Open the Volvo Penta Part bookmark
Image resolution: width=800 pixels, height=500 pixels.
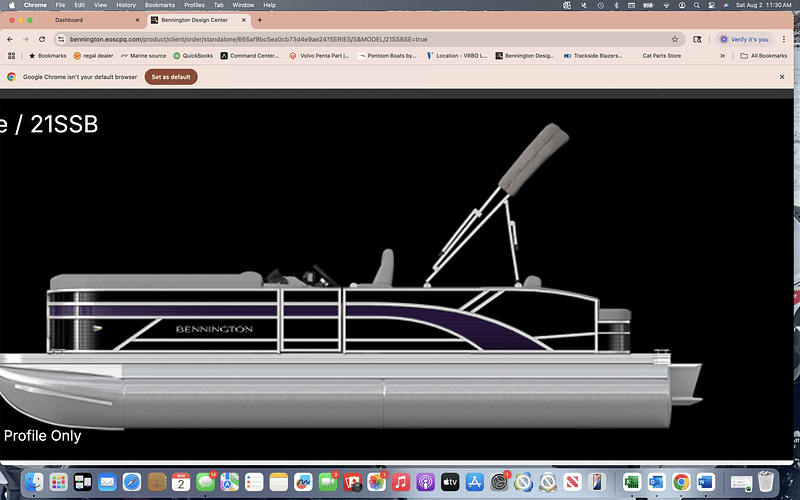coord(319,56)
